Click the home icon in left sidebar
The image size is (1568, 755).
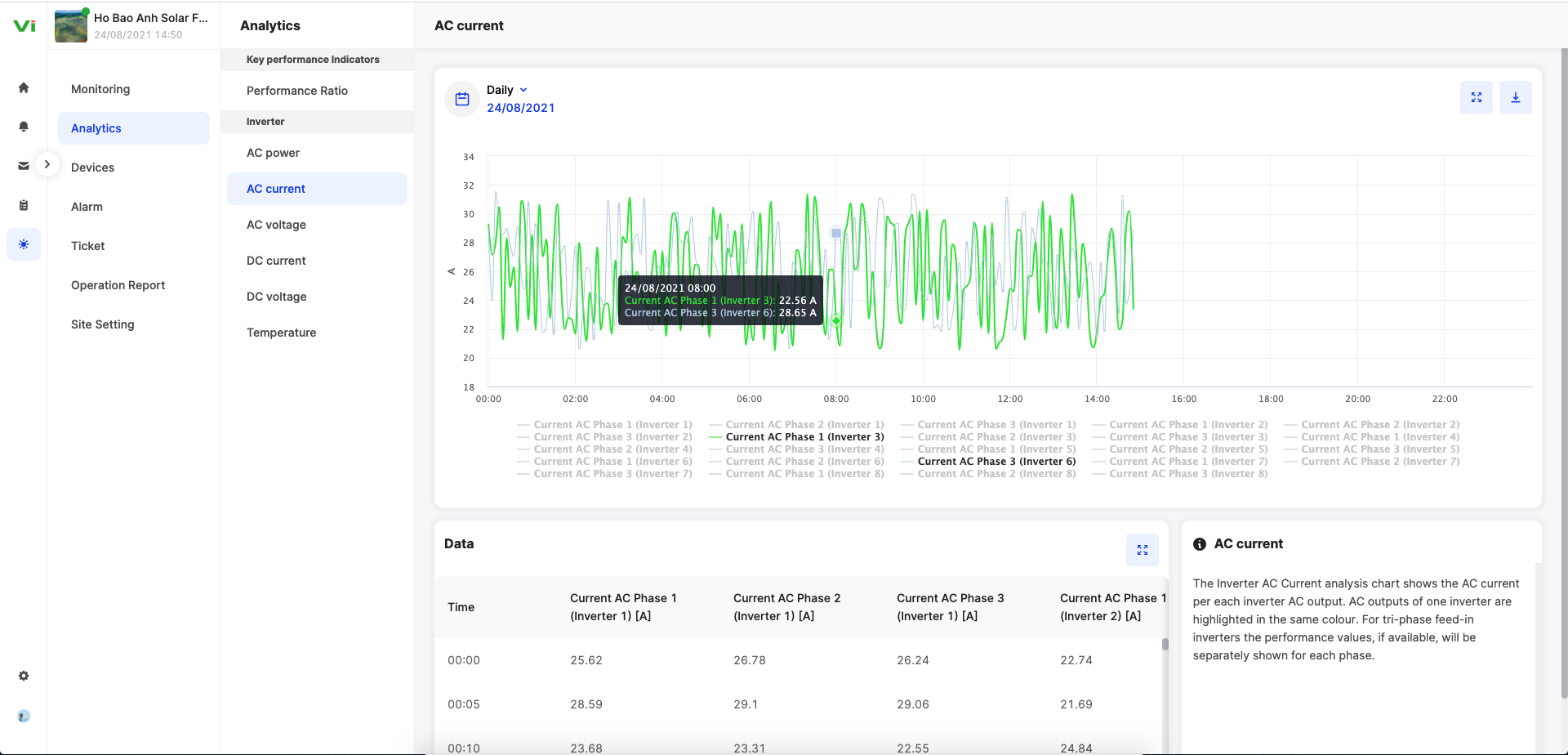pos(24,88)
